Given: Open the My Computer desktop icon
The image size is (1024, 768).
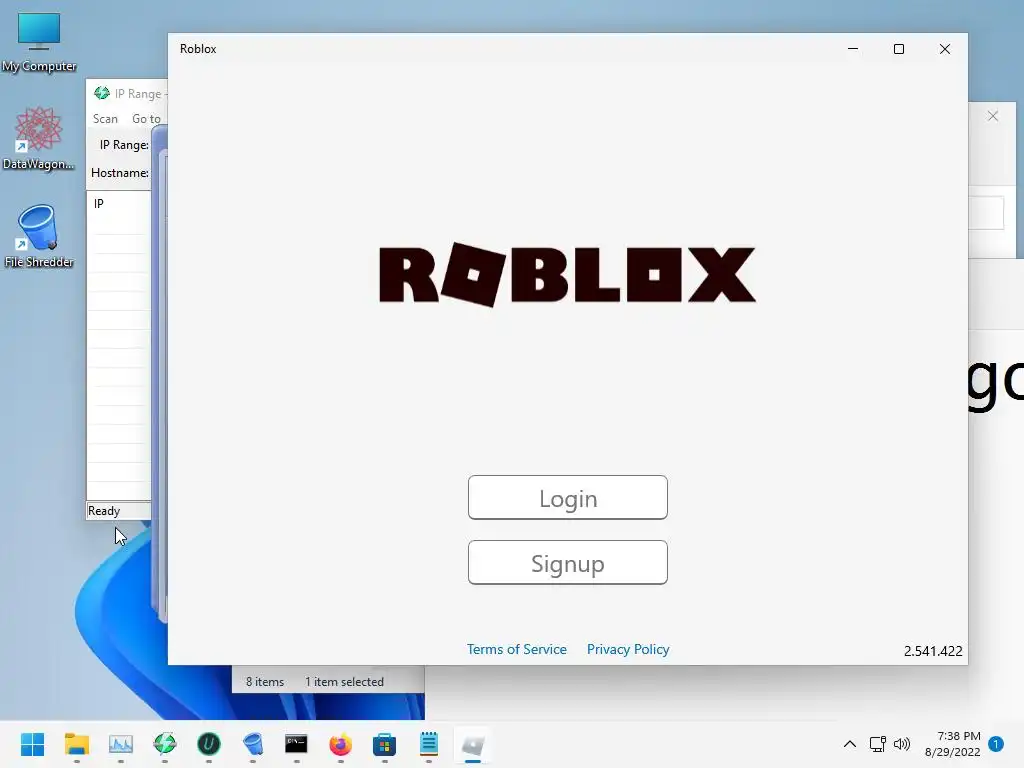Looking at the screenshot, I should (x=39, y=41).
